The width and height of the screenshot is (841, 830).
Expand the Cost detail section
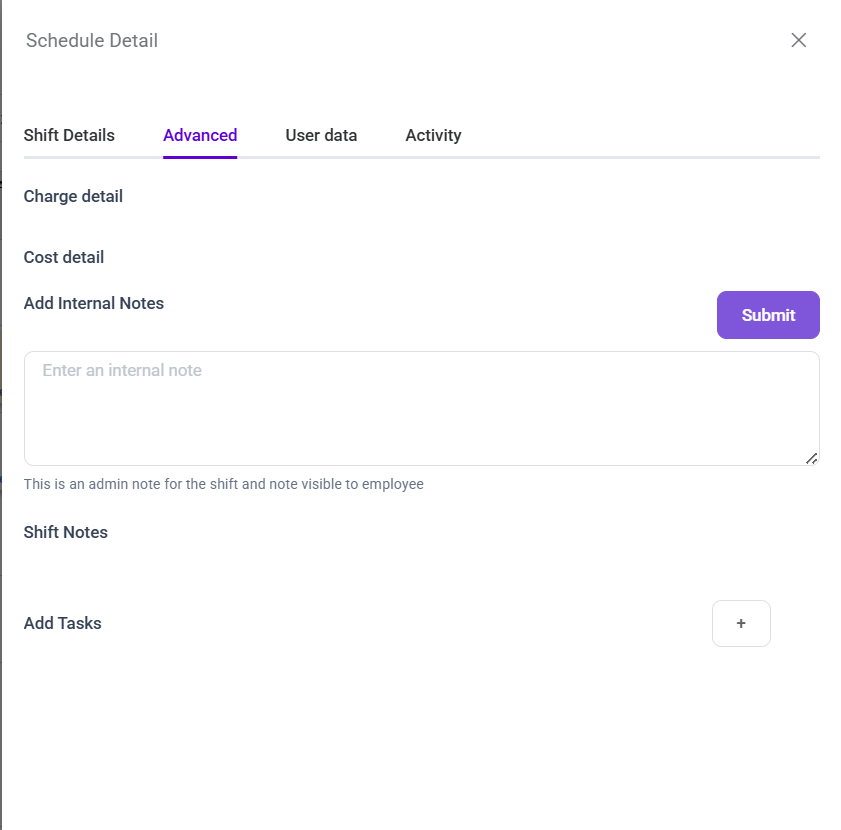pyautogui.click(x=64, y=257)
